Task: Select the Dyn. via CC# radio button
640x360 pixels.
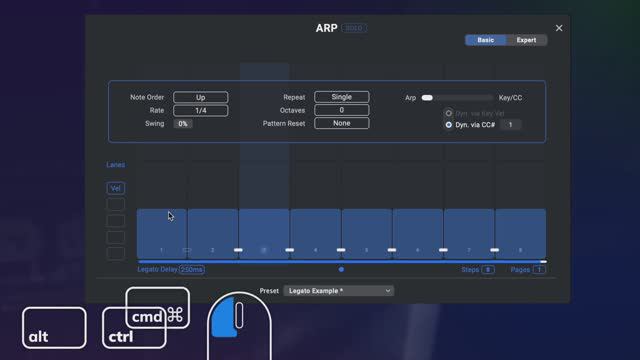Action: (449, 124)
